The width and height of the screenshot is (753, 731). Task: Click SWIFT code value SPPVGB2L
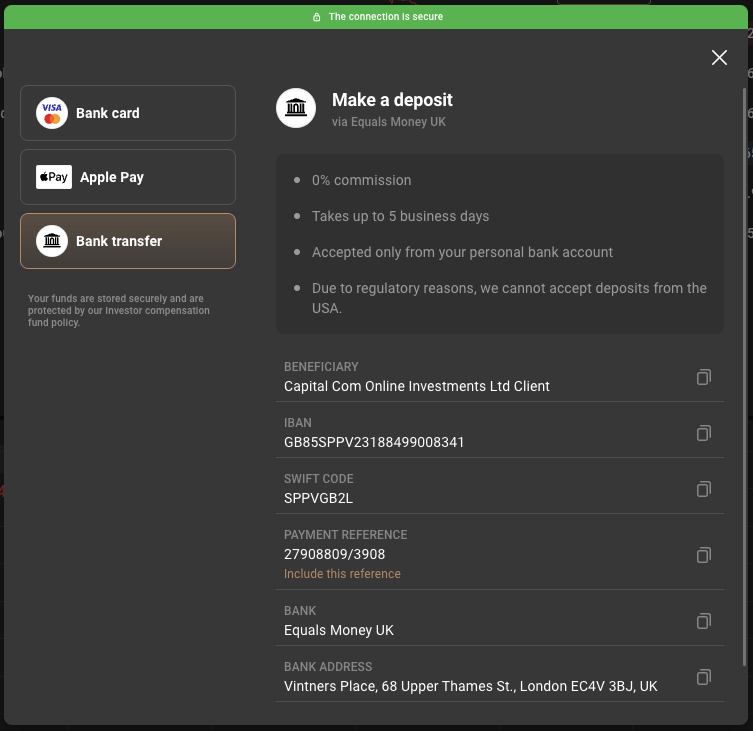[x=318, y=499]
